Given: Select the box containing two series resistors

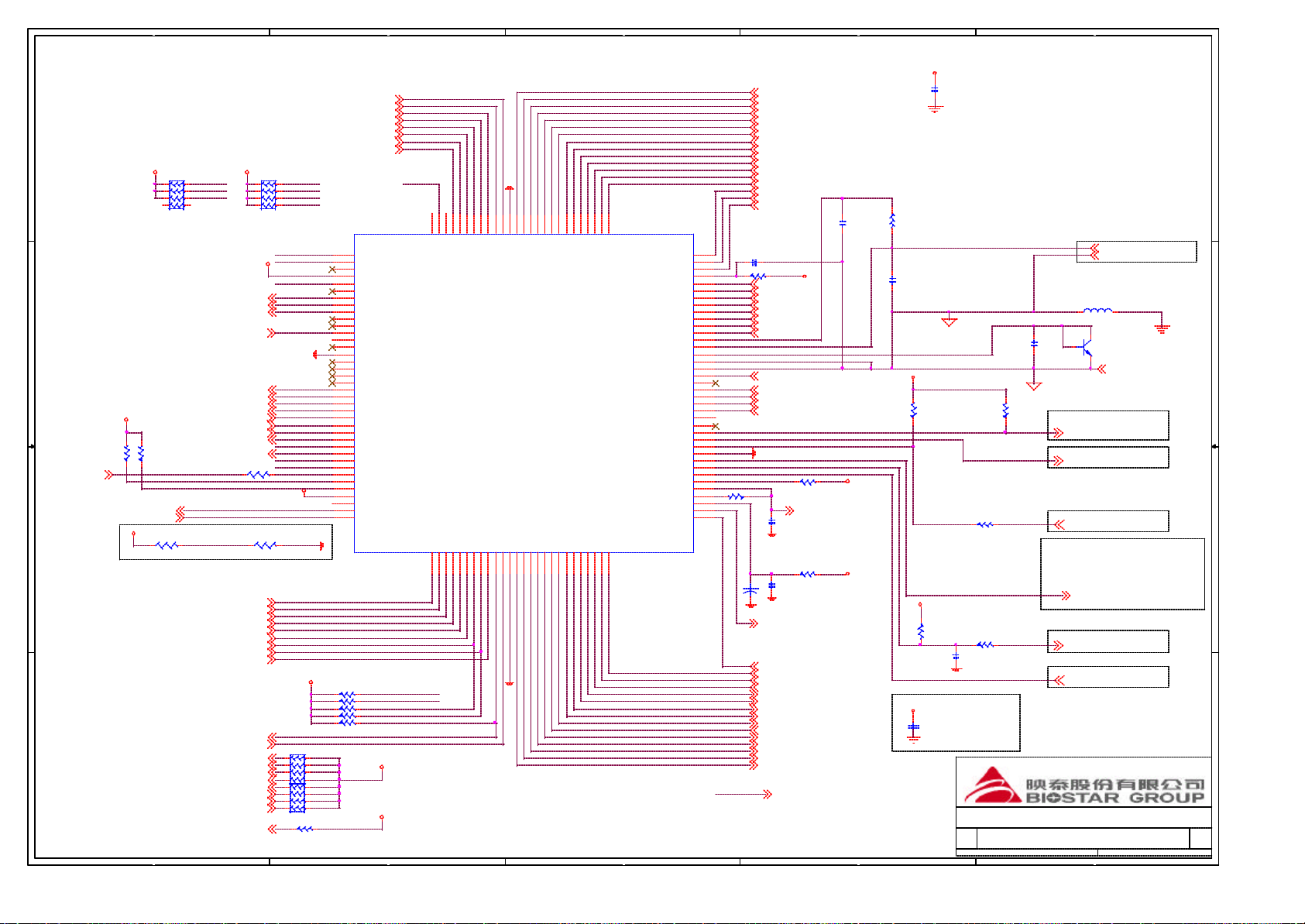Looking at the screenshot, I should (225, 542).
